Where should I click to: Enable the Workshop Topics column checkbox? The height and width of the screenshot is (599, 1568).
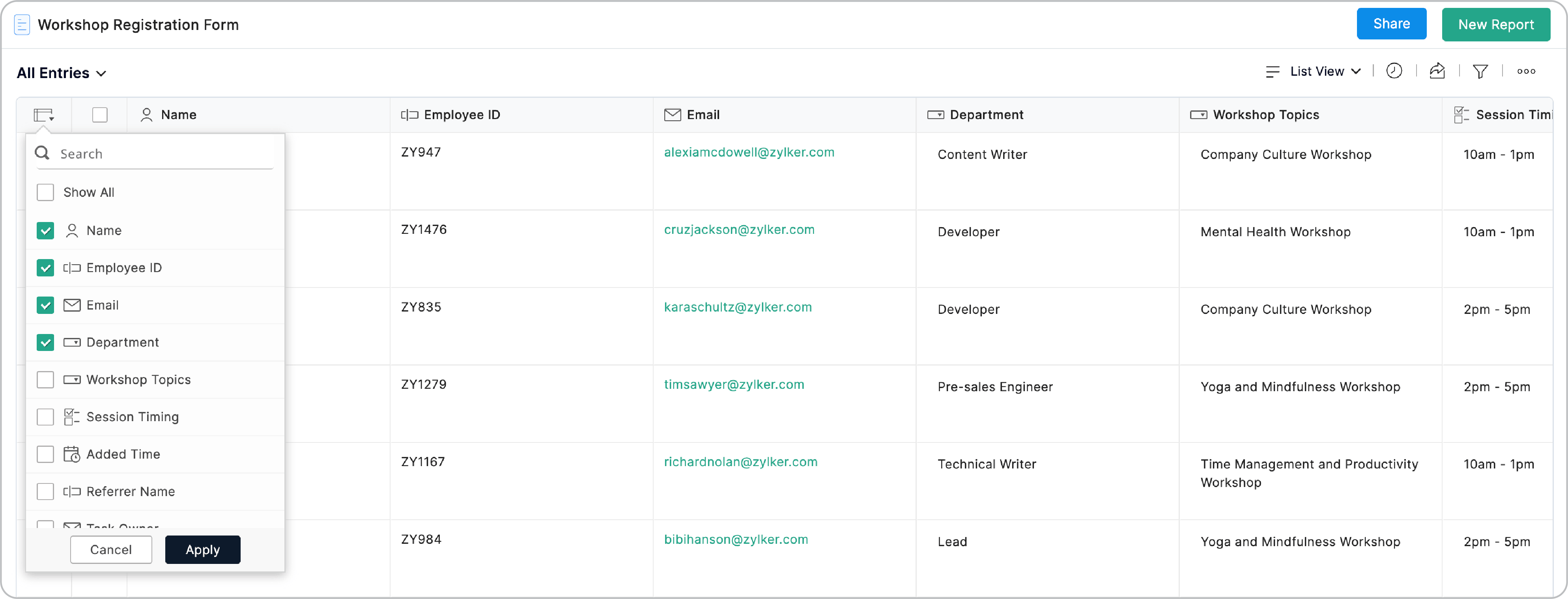pyautogui.click(x=46, y=380)
